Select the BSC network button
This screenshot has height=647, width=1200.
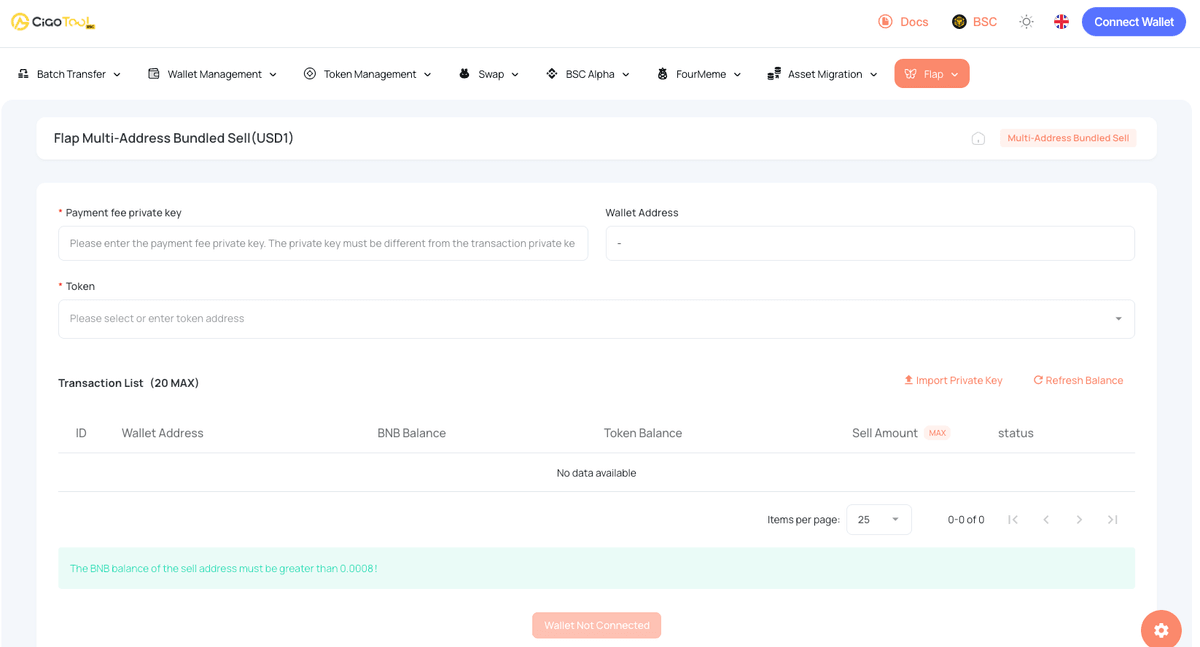click(x=974, y=22)
